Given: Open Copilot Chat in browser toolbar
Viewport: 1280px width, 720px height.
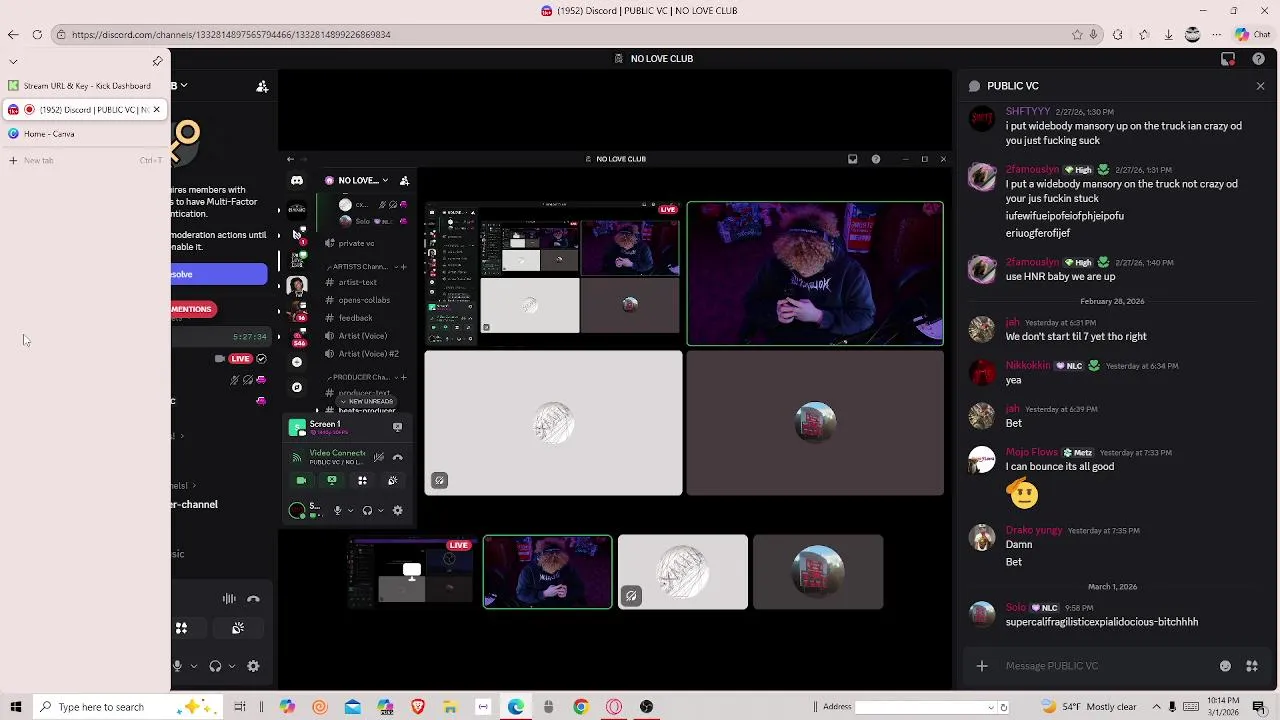Looking at the screenshot, I should point(1252,34).
